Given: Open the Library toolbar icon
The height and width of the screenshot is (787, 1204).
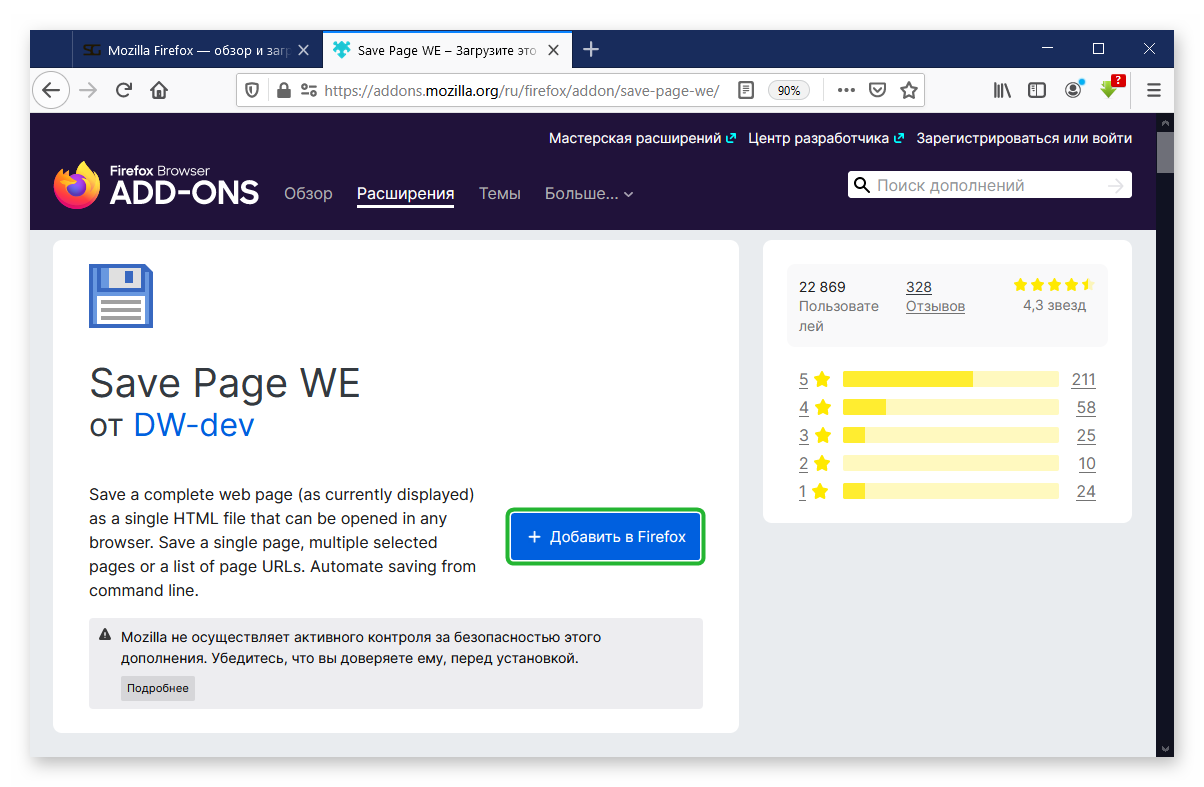Looking at the screenshot, I should pos(1002,90).
